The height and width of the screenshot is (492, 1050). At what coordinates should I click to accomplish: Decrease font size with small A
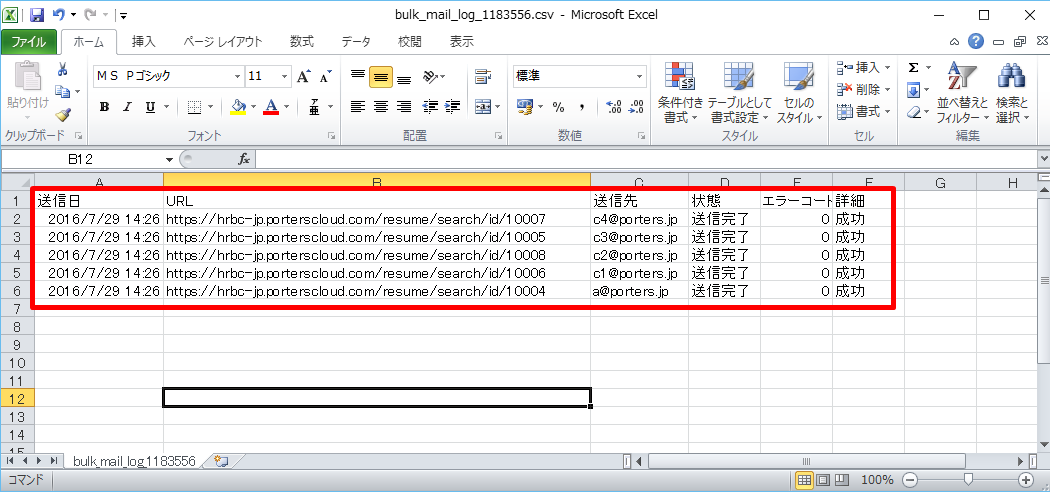325,76
